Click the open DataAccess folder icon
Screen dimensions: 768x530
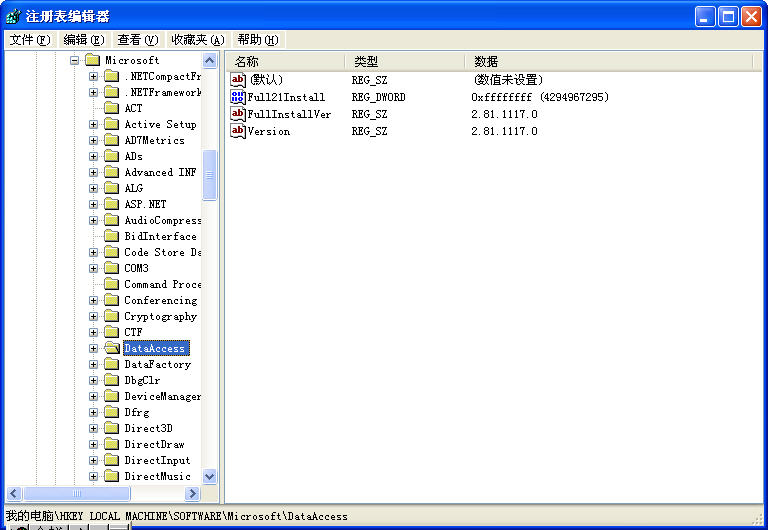coord(112,348)
